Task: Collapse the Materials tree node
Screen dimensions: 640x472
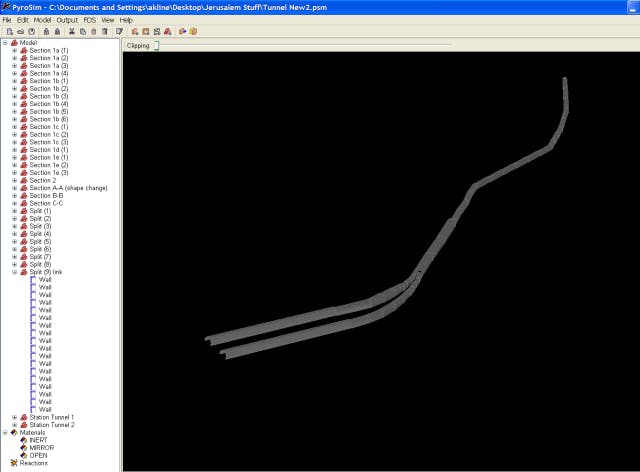Action: [5, 432]
